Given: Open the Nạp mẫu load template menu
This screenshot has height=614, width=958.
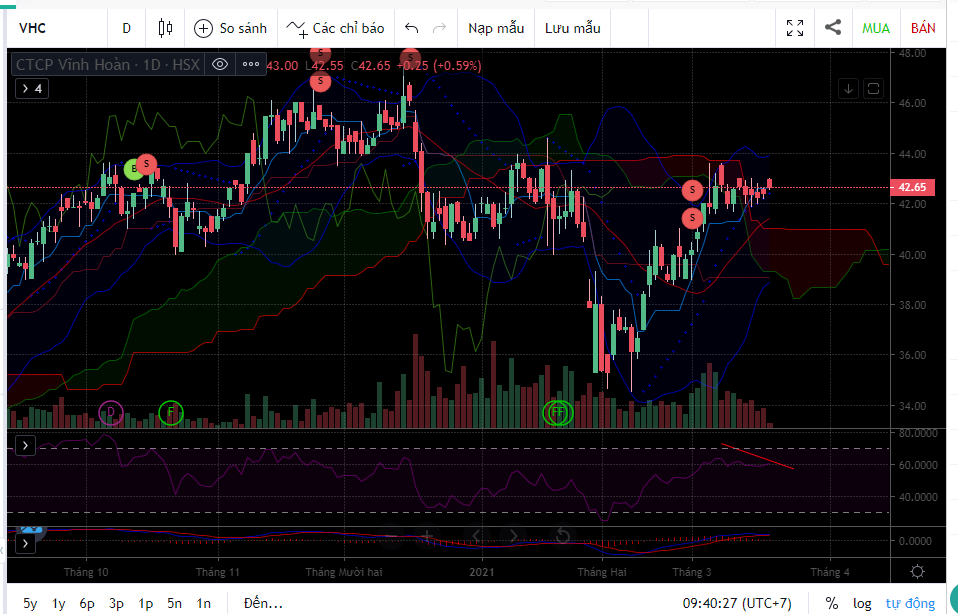Looking at the screenshot, I should (x=496, y=28).
